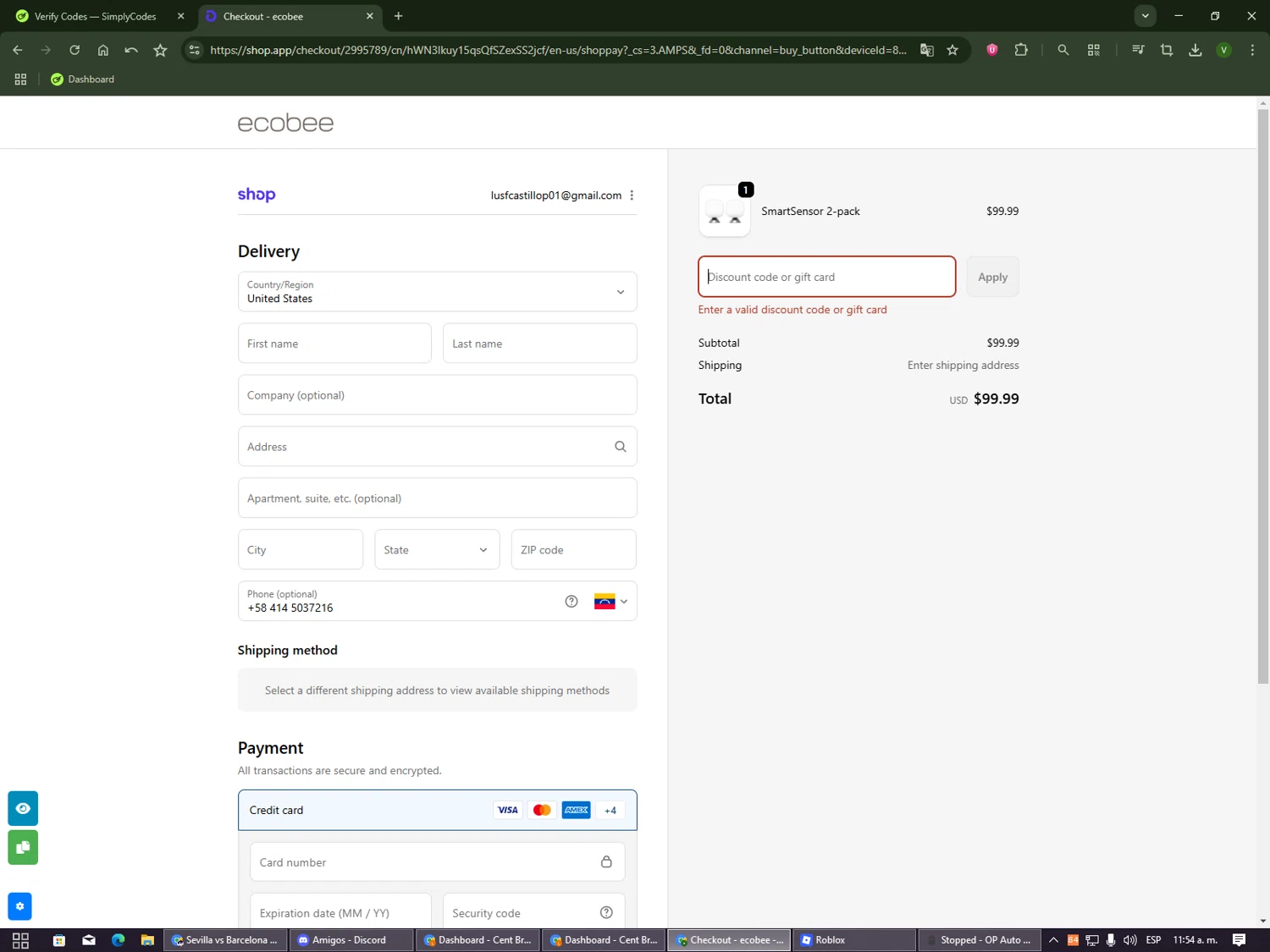Click the ecobee logo
The image size is (1270, 952).
click(285, 124)
